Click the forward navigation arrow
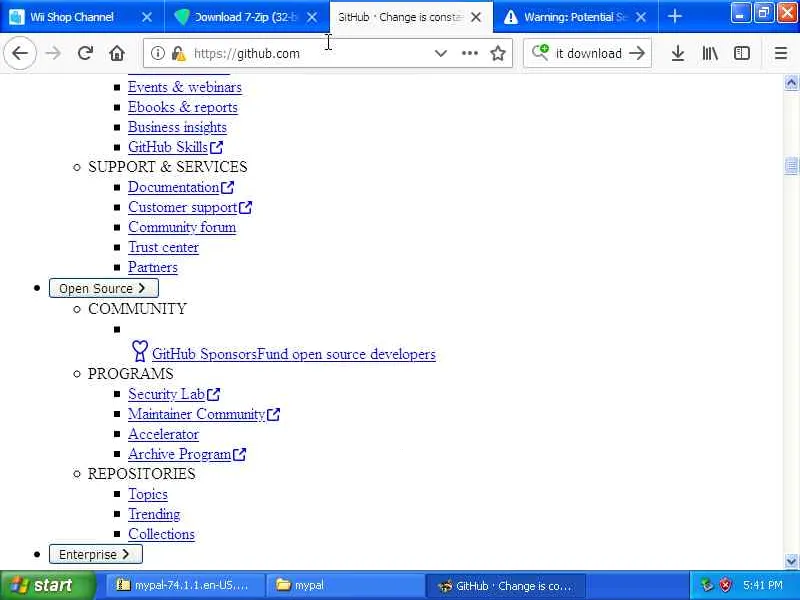The height and width of the screenshot is (600, 800). tap(53, 53)
